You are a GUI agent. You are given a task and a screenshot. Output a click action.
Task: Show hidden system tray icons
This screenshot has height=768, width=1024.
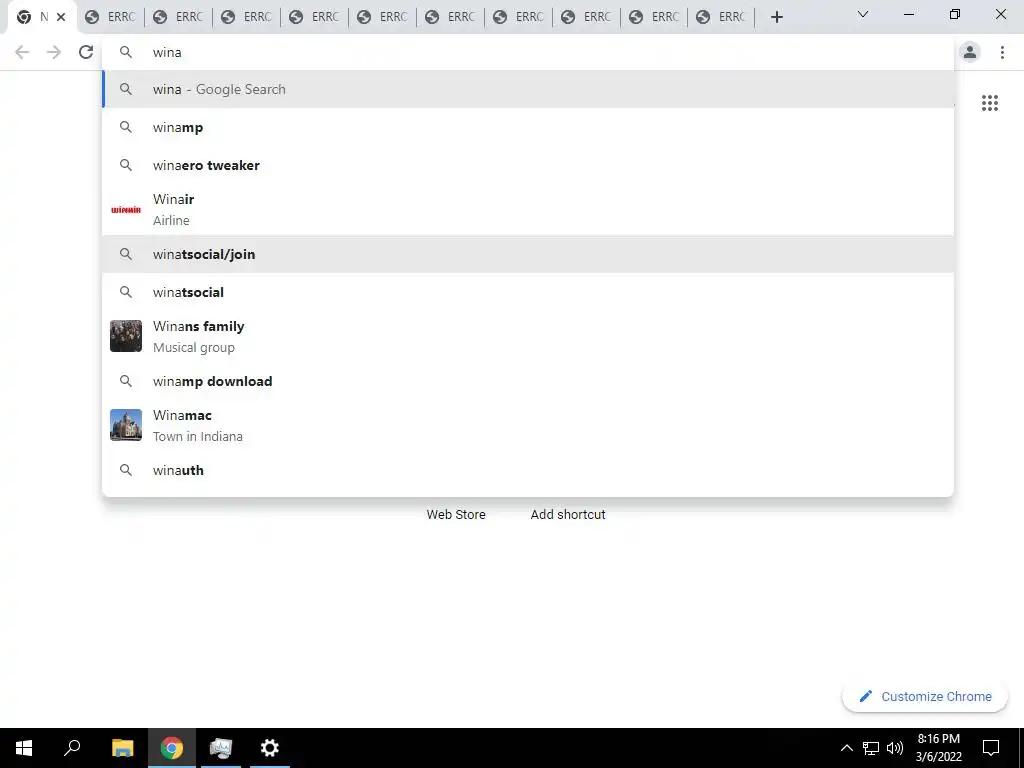[x=846, y=748]
